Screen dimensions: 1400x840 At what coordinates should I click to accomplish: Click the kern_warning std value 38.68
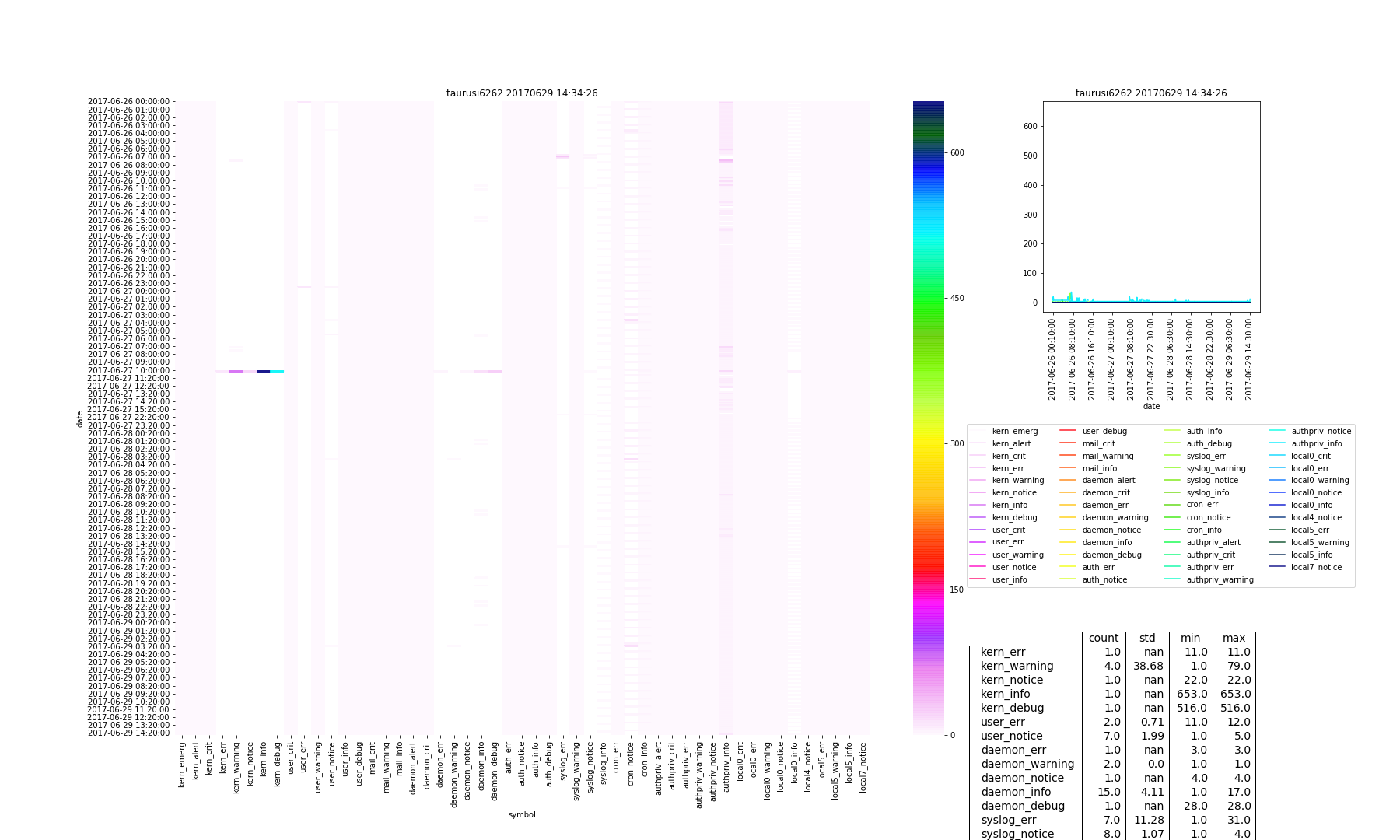[1147, 667]
